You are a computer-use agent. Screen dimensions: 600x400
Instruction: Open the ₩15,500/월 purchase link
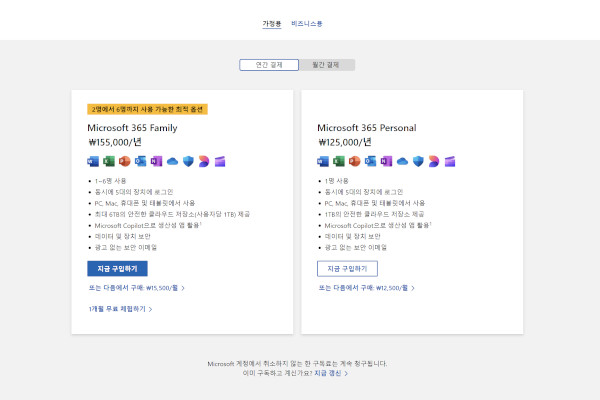137,288
